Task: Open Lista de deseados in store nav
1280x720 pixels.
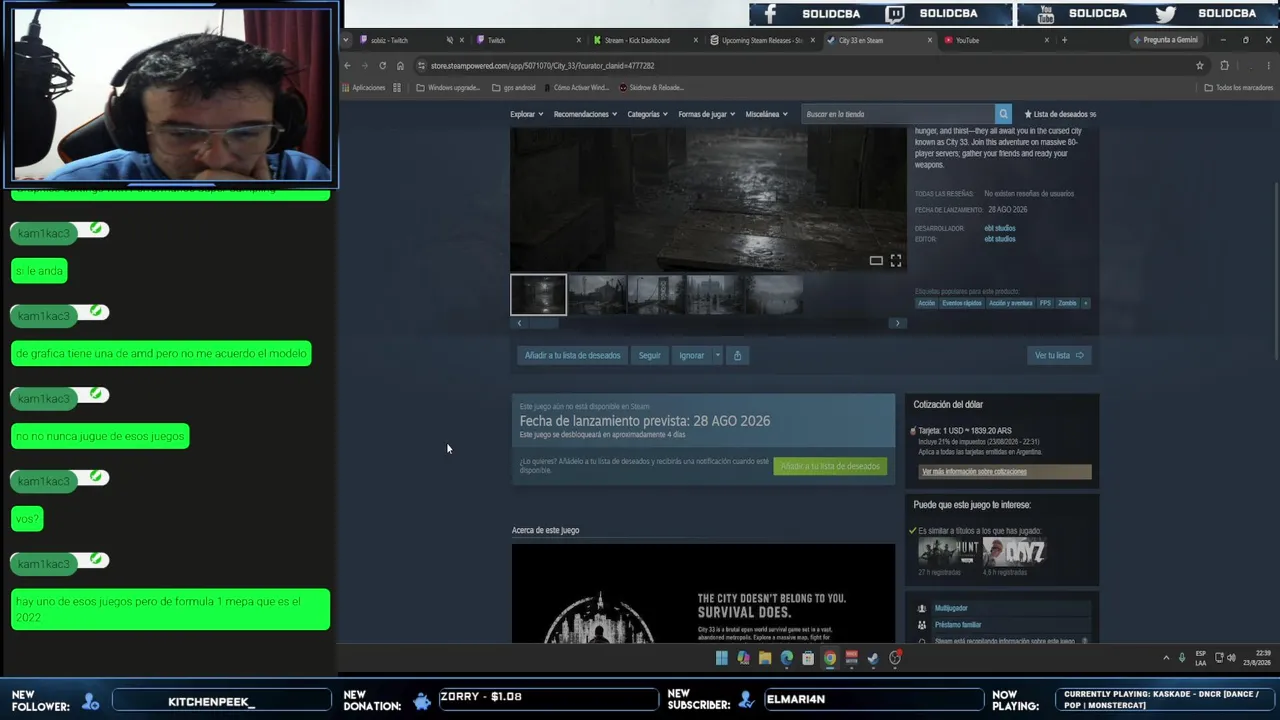Action: coord(1060,114)
